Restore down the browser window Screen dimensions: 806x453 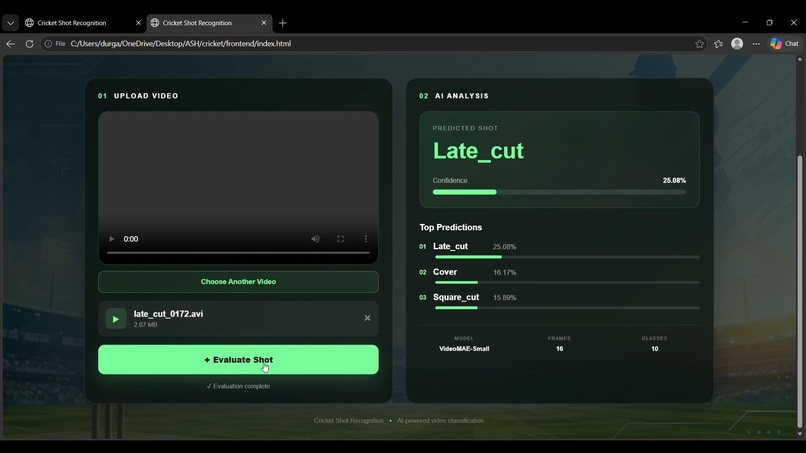point(769,23)
